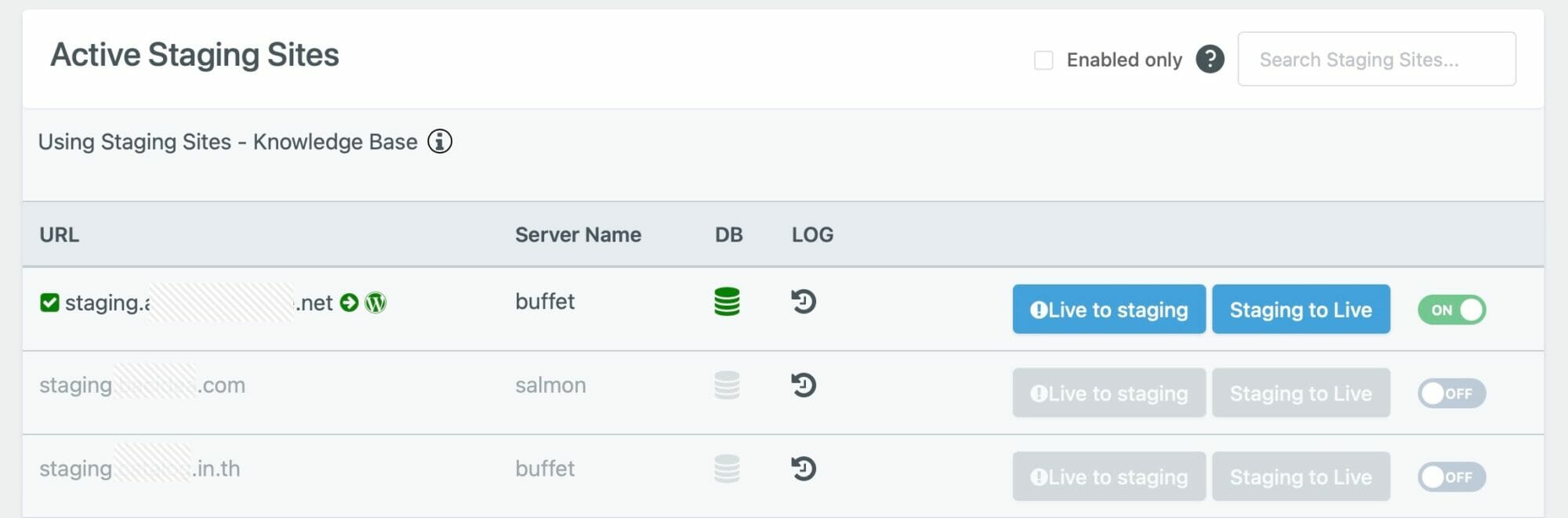
Task: Click the Search Staging Sites field
Action: [1377, 60]
